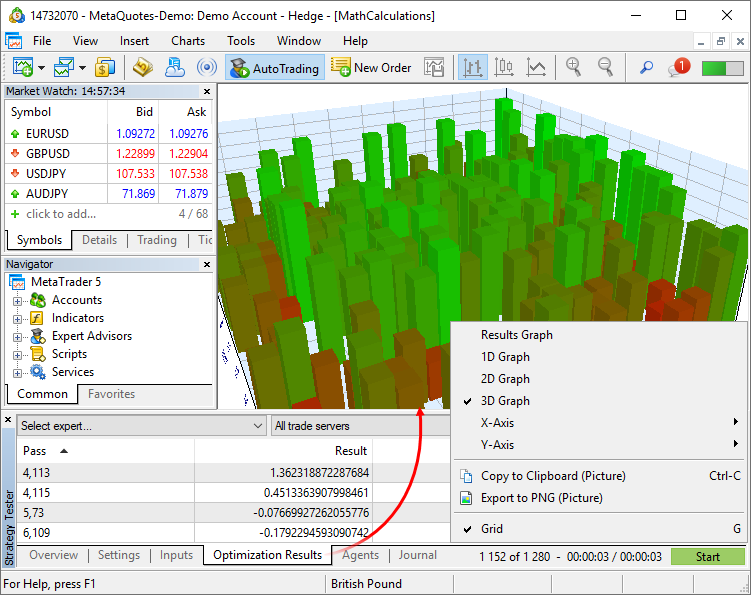Image resolution: width=751 pixels, height=595 pixels.
Task: Open the search magnifier icon
Action: [x=646, y=68]
